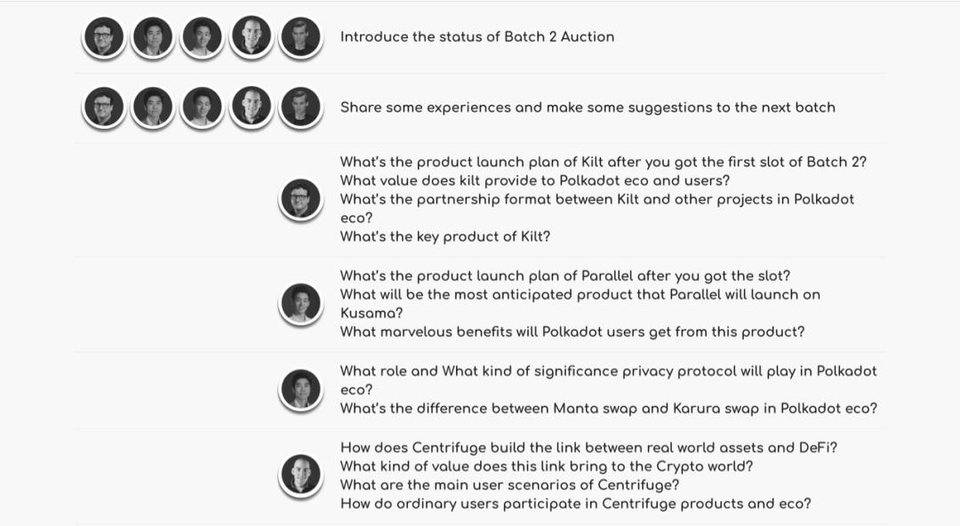Click the third avatar in the top row
Screen dimensions: 960x526
click(202, 37)
